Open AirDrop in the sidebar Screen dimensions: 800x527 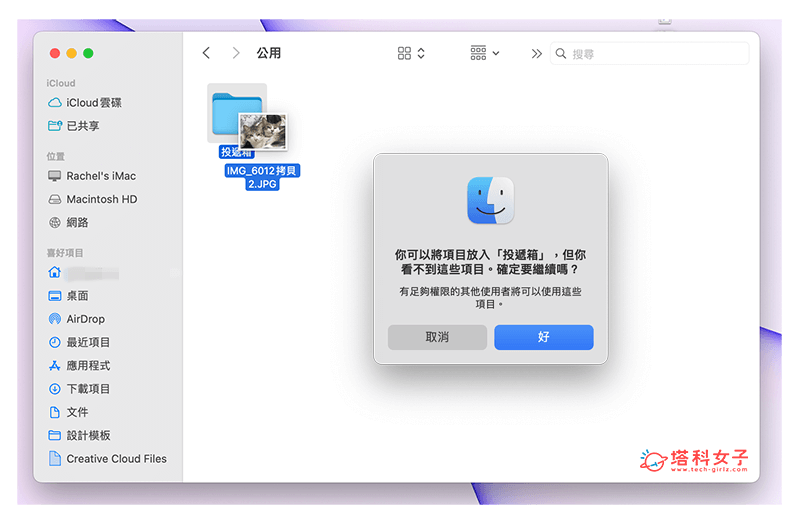[77, 319]
